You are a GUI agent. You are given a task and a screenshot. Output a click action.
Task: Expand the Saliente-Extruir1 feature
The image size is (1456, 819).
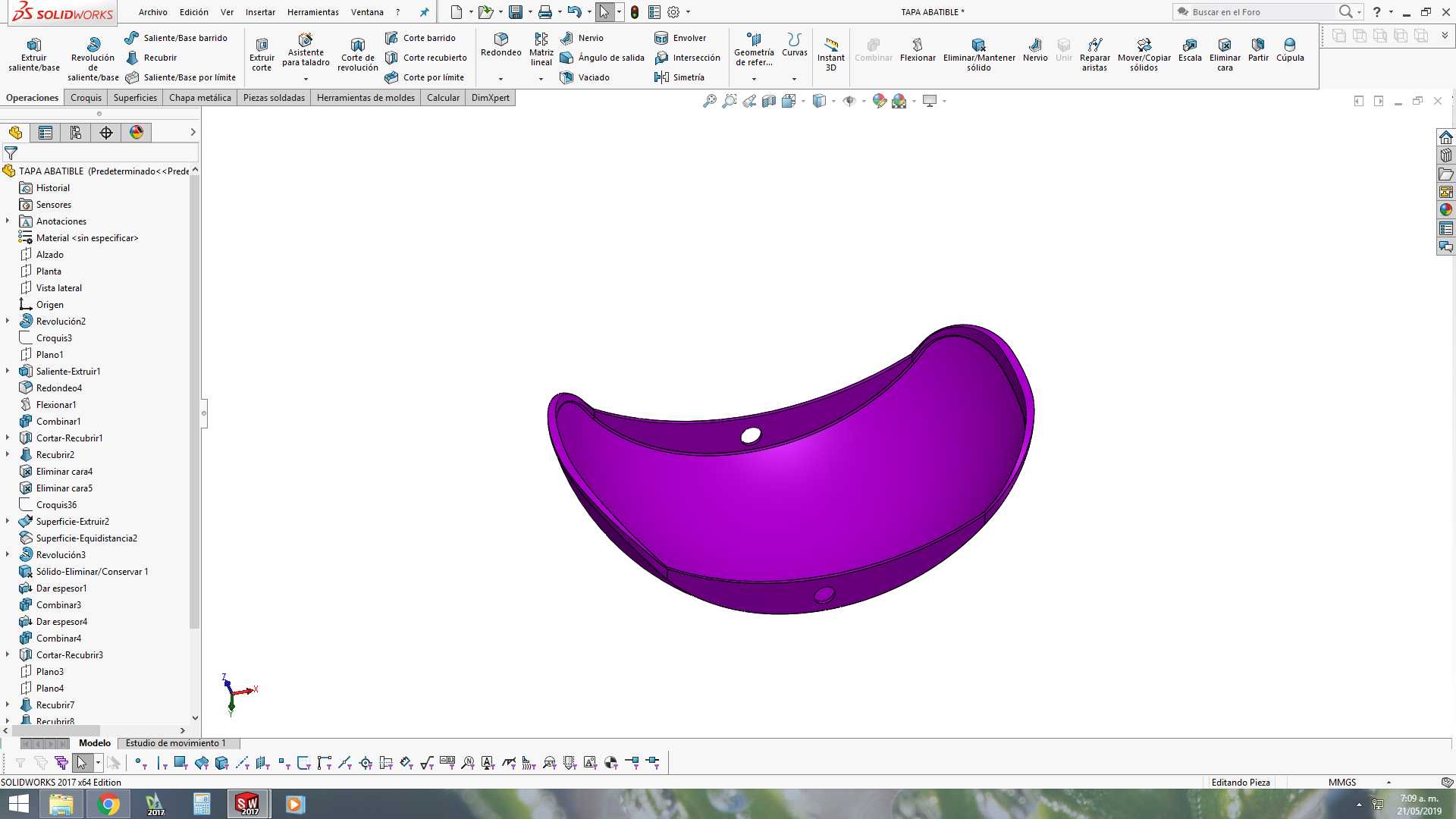click(8, 372)
